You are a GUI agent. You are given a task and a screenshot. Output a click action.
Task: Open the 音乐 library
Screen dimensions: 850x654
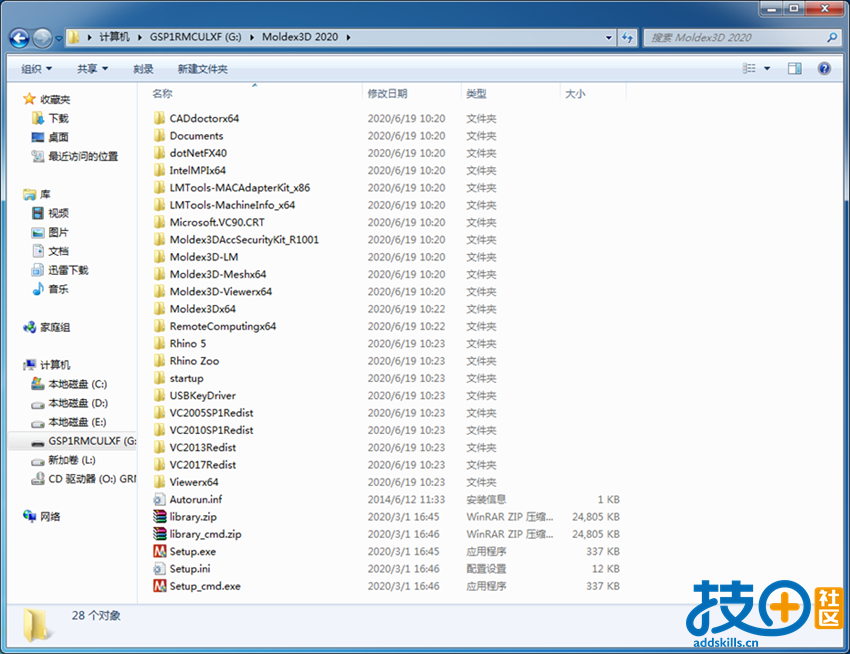coord(59,289)
